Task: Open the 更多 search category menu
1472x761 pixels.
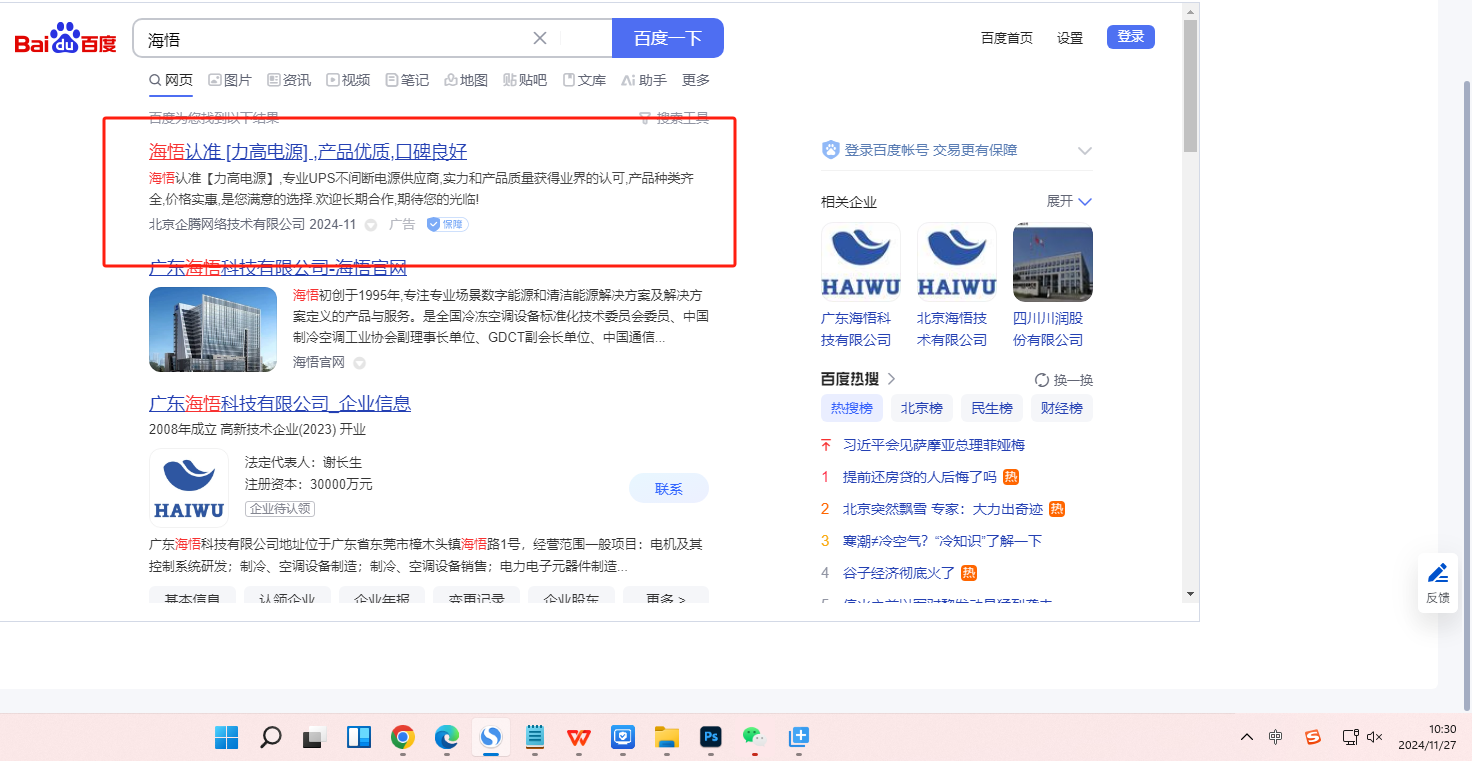Action: pos(696,80)
